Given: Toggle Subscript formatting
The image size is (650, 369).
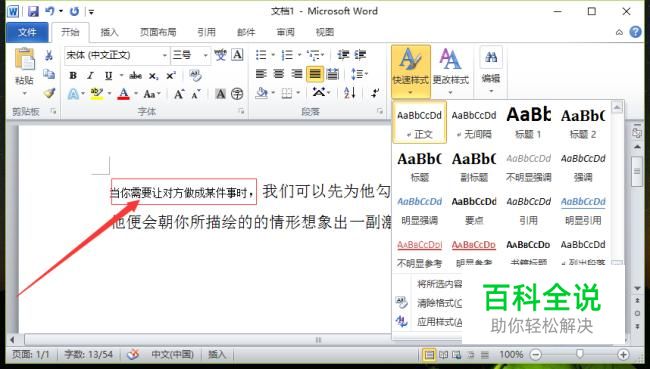Looking at the screenshot, I should tap(153, 75).
